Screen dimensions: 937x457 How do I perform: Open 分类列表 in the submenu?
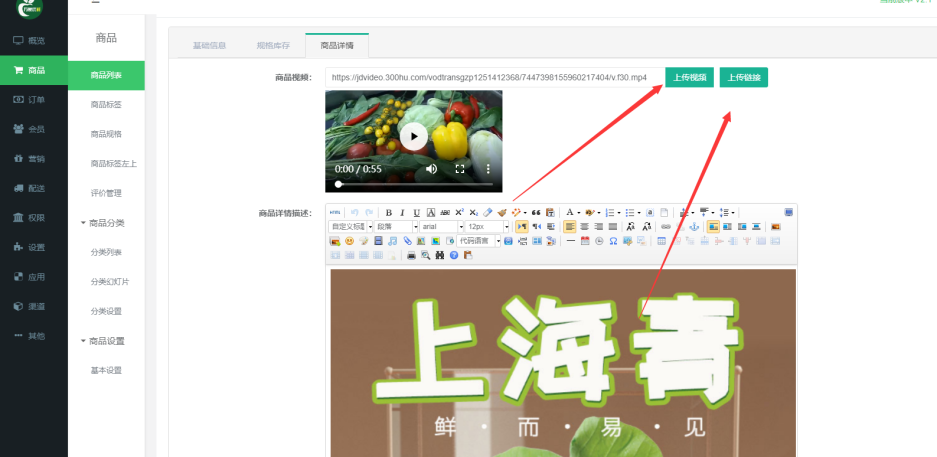[106, 252]
